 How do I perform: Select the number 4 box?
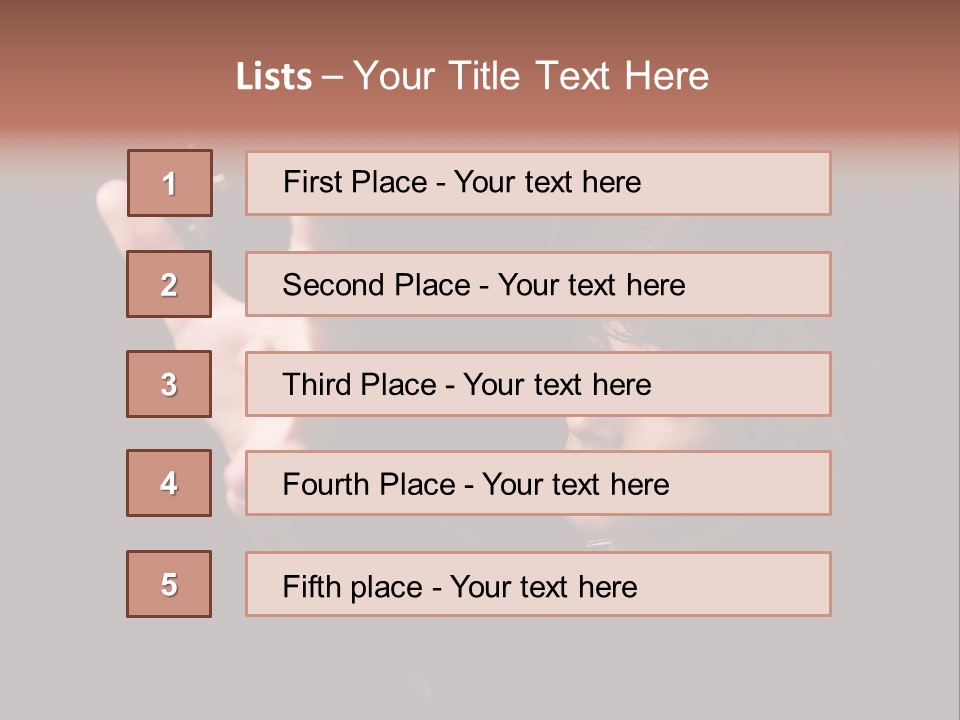(x=169, y=483)
